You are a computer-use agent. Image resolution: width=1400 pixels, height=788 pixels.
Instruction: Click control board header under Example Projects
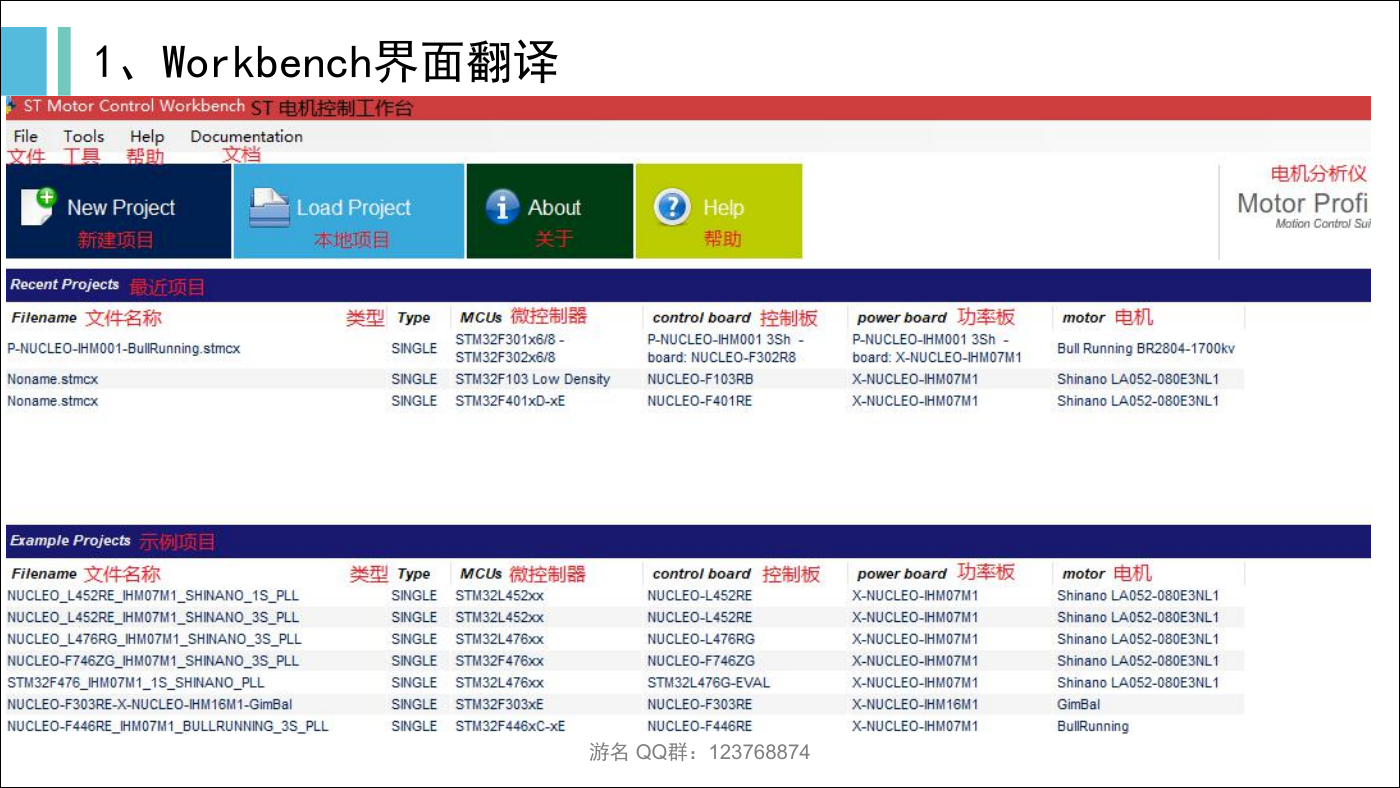click(x=701, y=574)
